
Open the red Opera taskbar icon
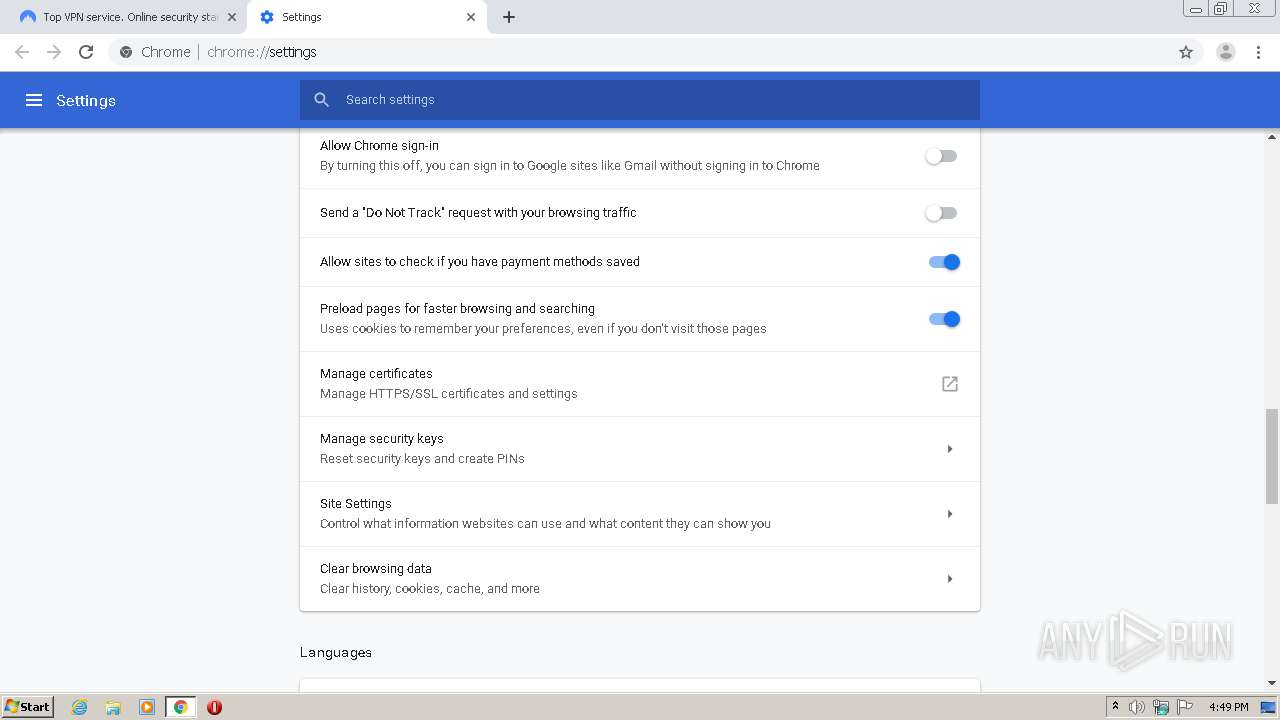point(214,707)
